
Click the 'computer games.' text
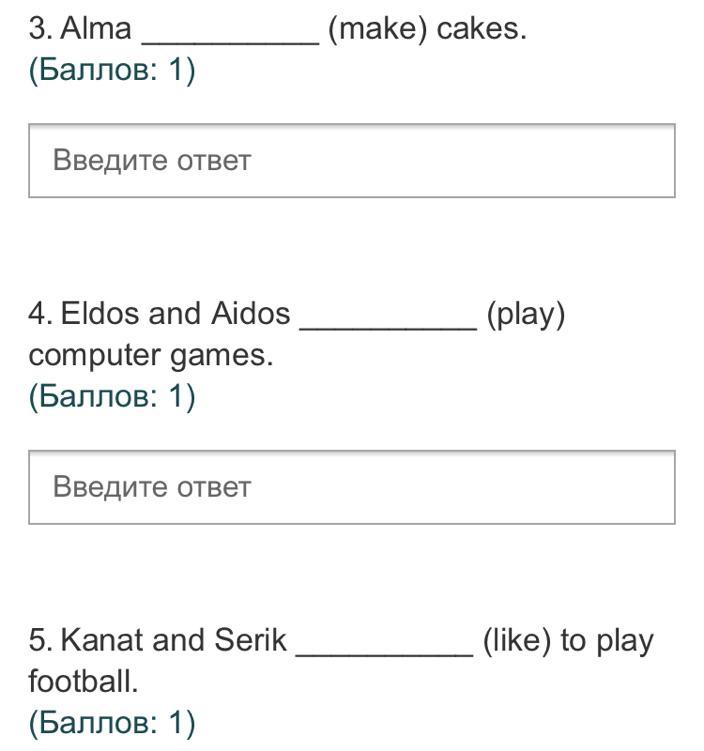150,356
